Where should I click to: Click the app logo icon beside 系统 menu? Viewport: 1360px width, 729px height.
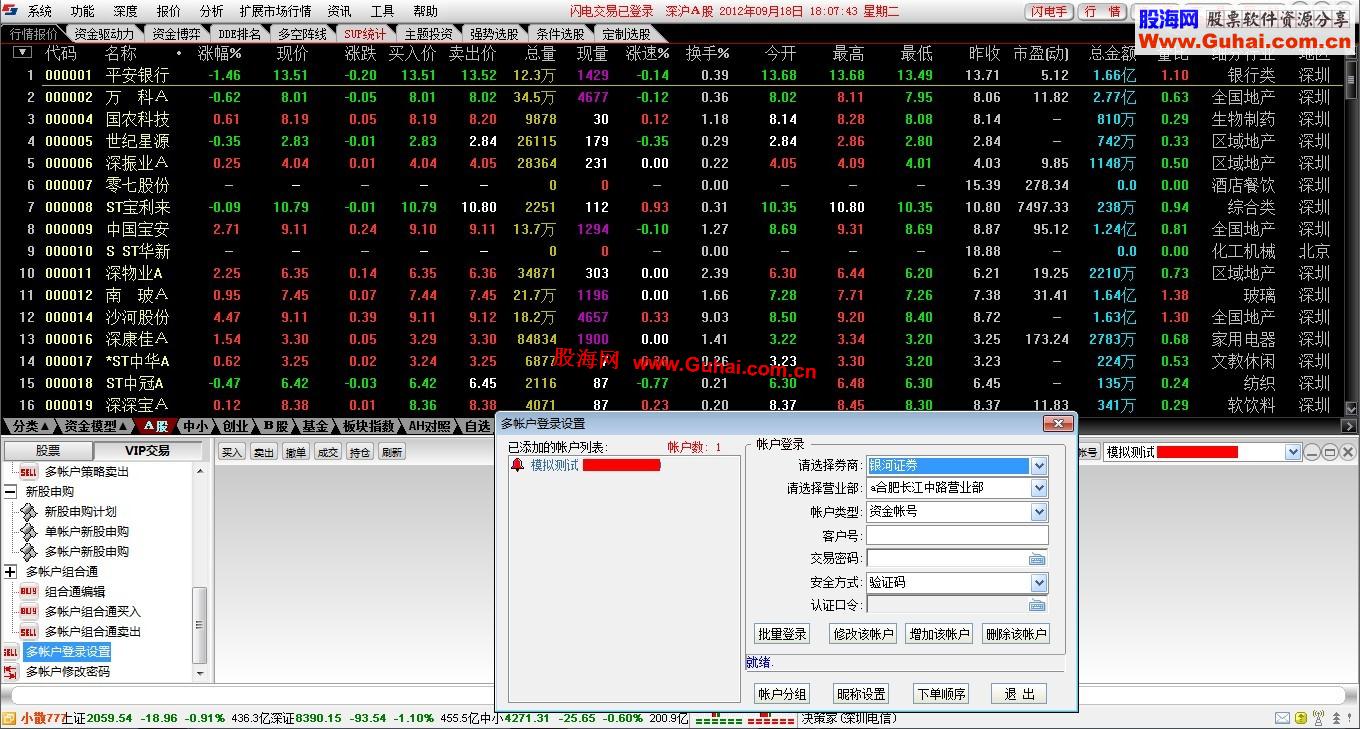(x=10, y=11)
